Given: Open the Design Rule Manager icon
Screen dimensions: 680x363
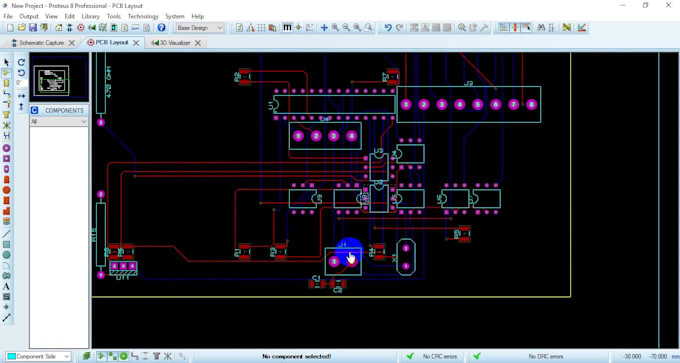Looking at the screenshot, I should coord(582,28).
